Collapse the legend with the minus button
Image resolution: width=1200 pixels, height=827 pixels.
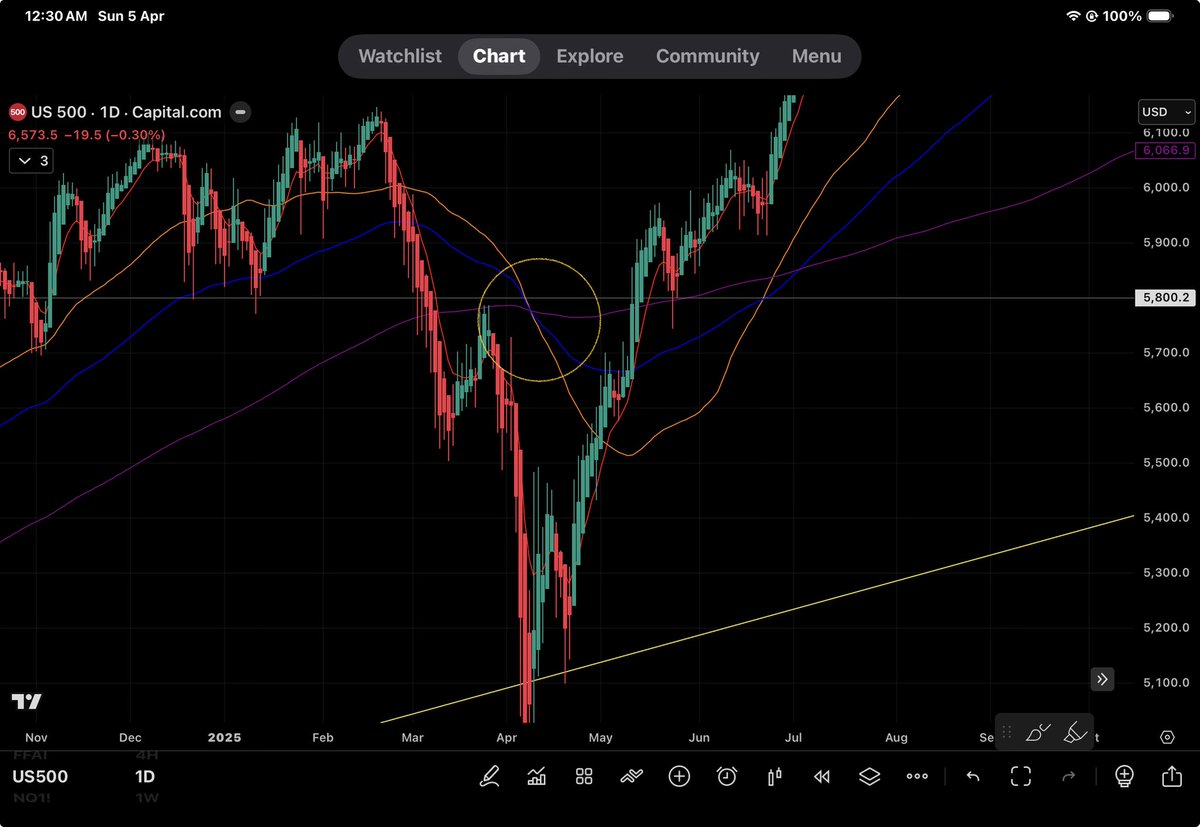pyautogui.click(x=240, y=113)
